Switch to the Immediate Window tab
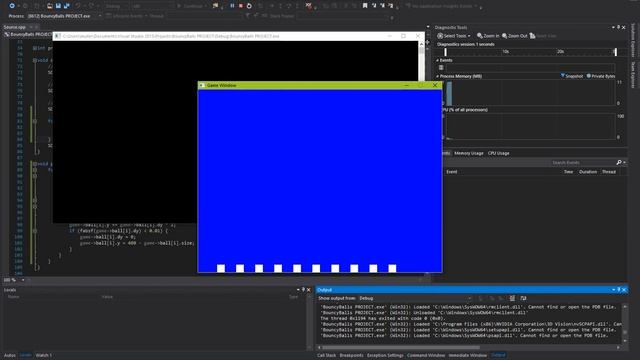Image resolution: width=640 pixels, height=360 pixels. [x=468, y=356]
